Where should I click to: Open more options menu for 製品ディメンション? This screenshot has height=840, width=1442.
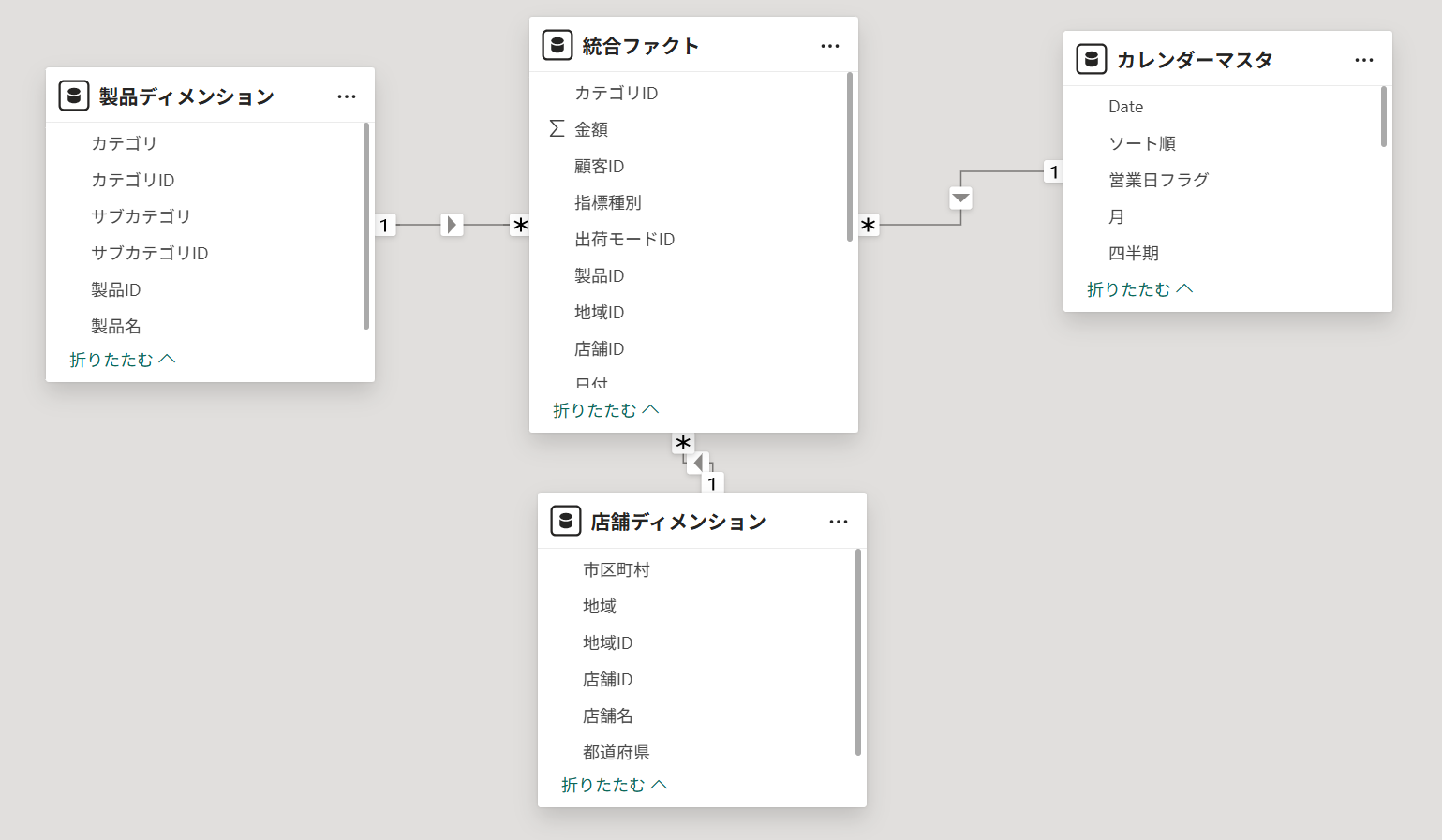(347, 96)
